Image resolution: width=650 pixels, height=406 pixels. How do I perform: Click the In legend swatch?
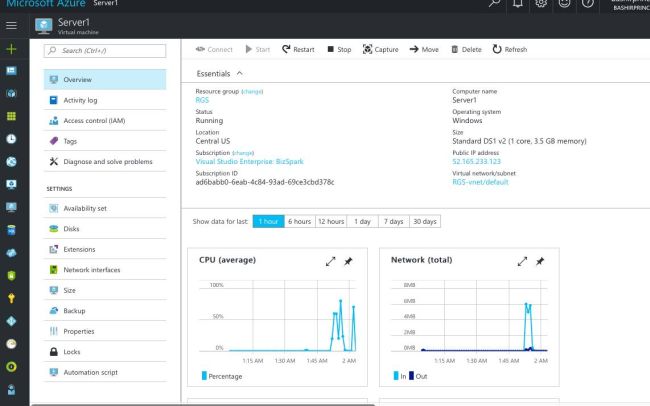point(395,376)
